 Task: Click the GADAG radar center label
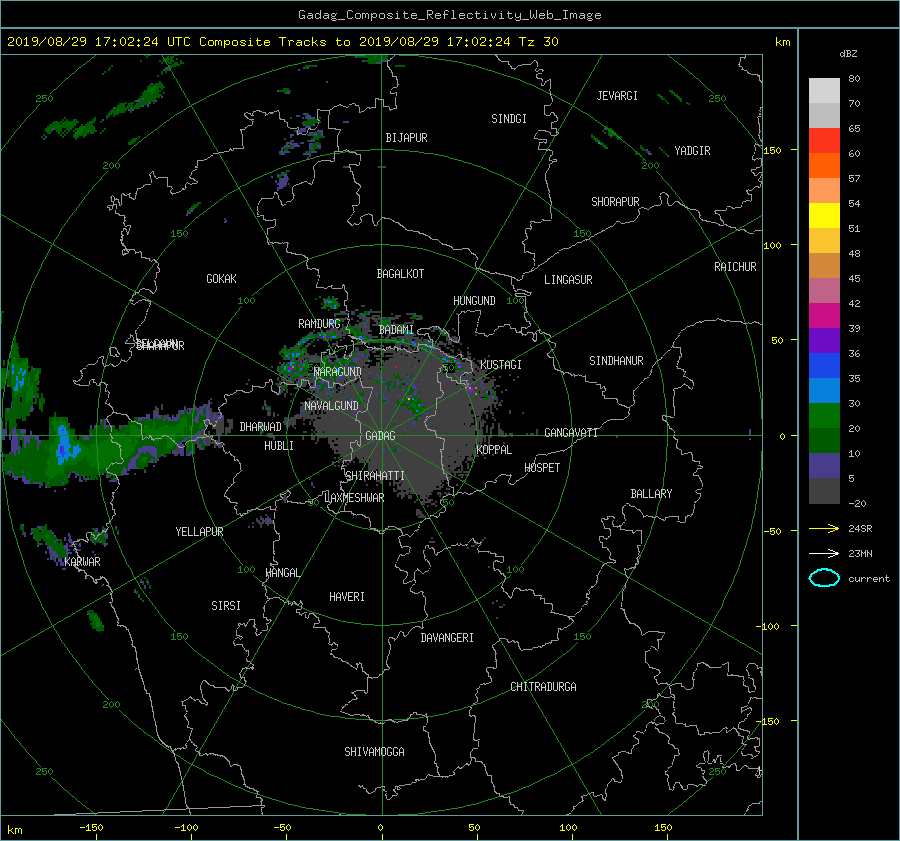pyautogui.click(x=381, y=436)
